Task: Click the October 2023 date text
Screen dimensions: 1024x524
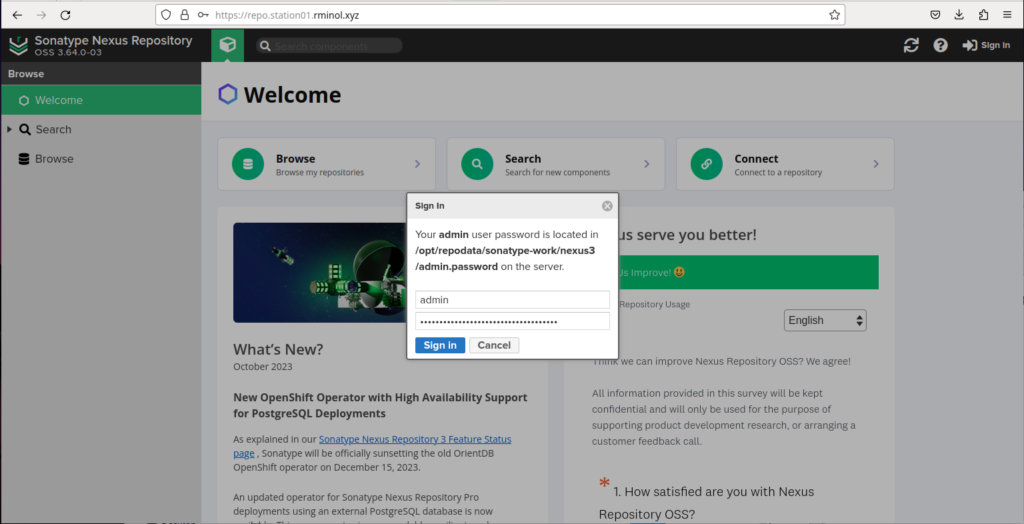Action: (x=263, y=367)
